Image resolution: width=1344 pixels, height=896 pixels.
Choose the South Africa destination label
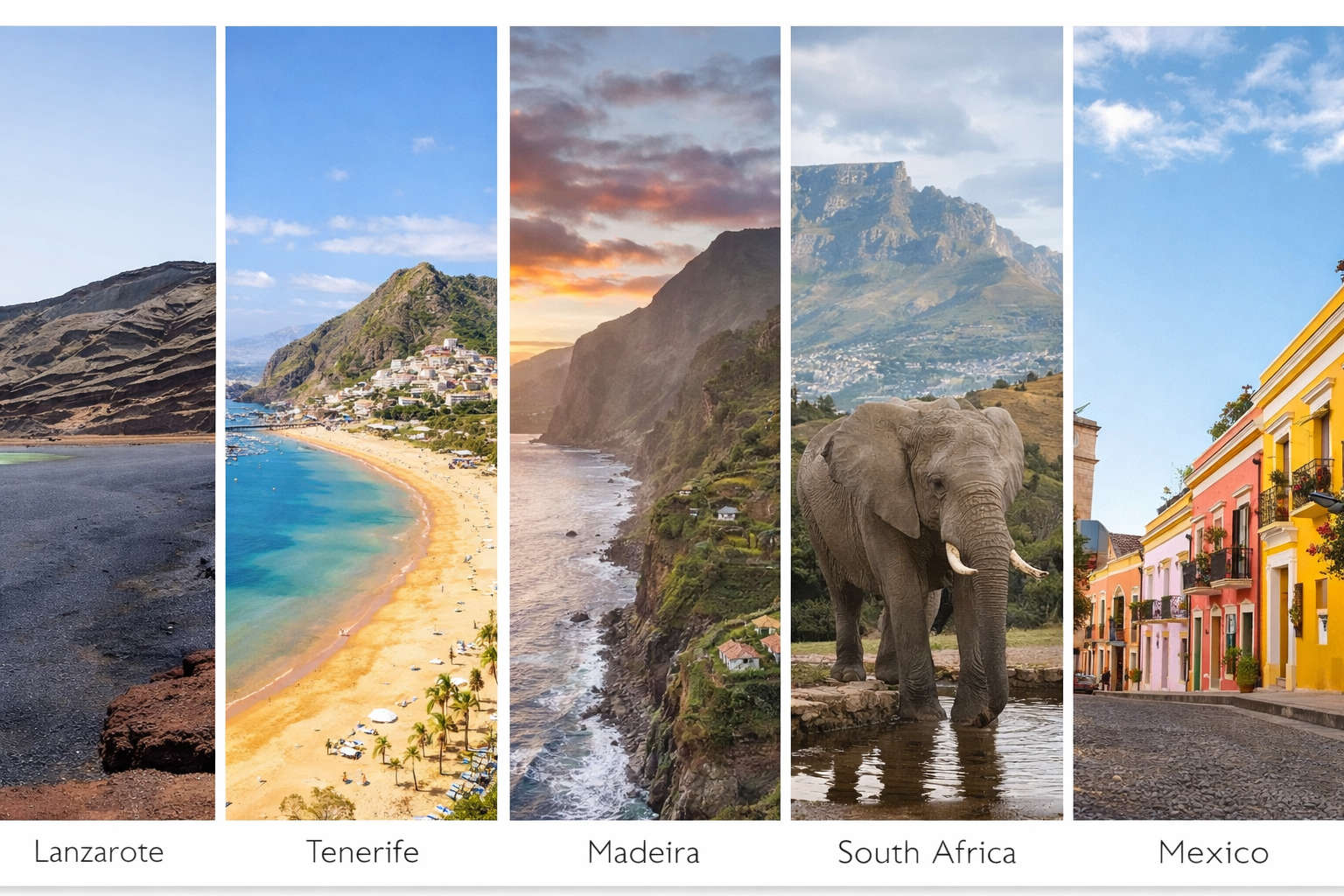(x=927, y=851)
